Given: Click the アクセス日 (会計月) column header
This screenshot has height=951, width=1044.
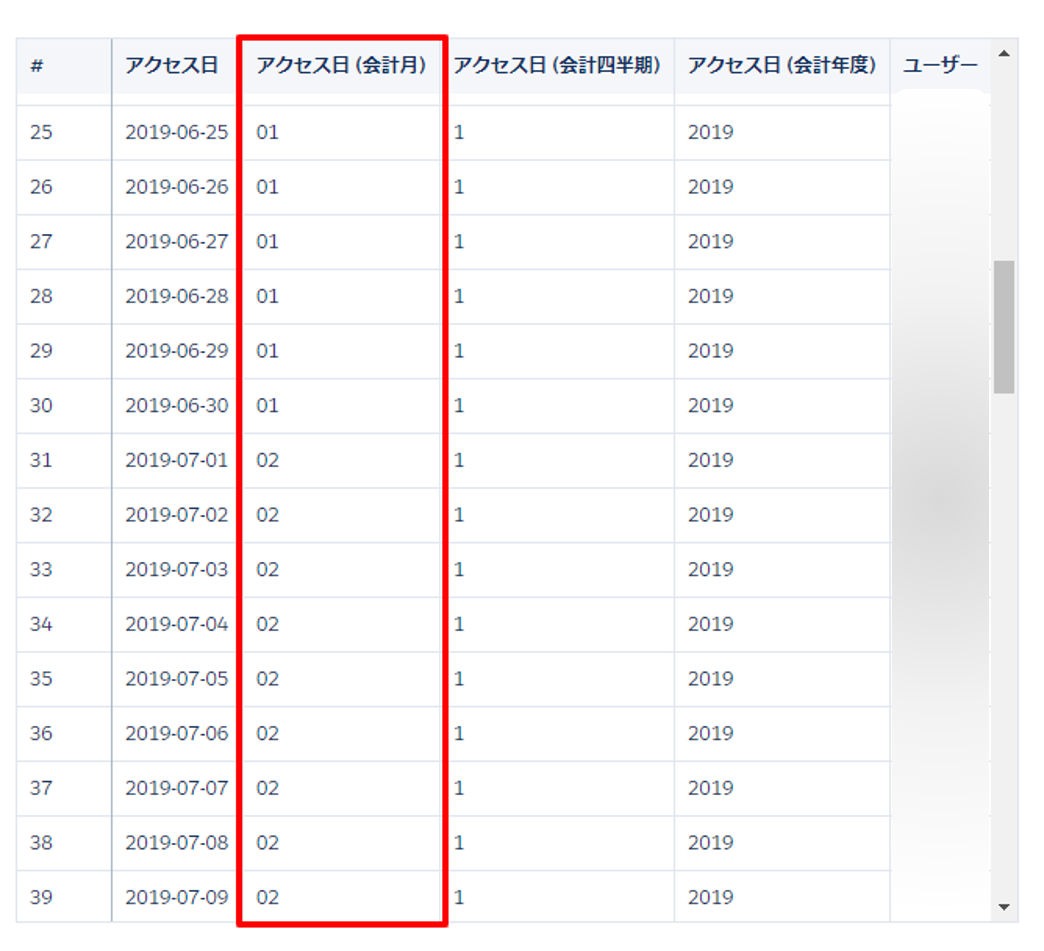Looking at the screenshot, I should click(341, 66).
